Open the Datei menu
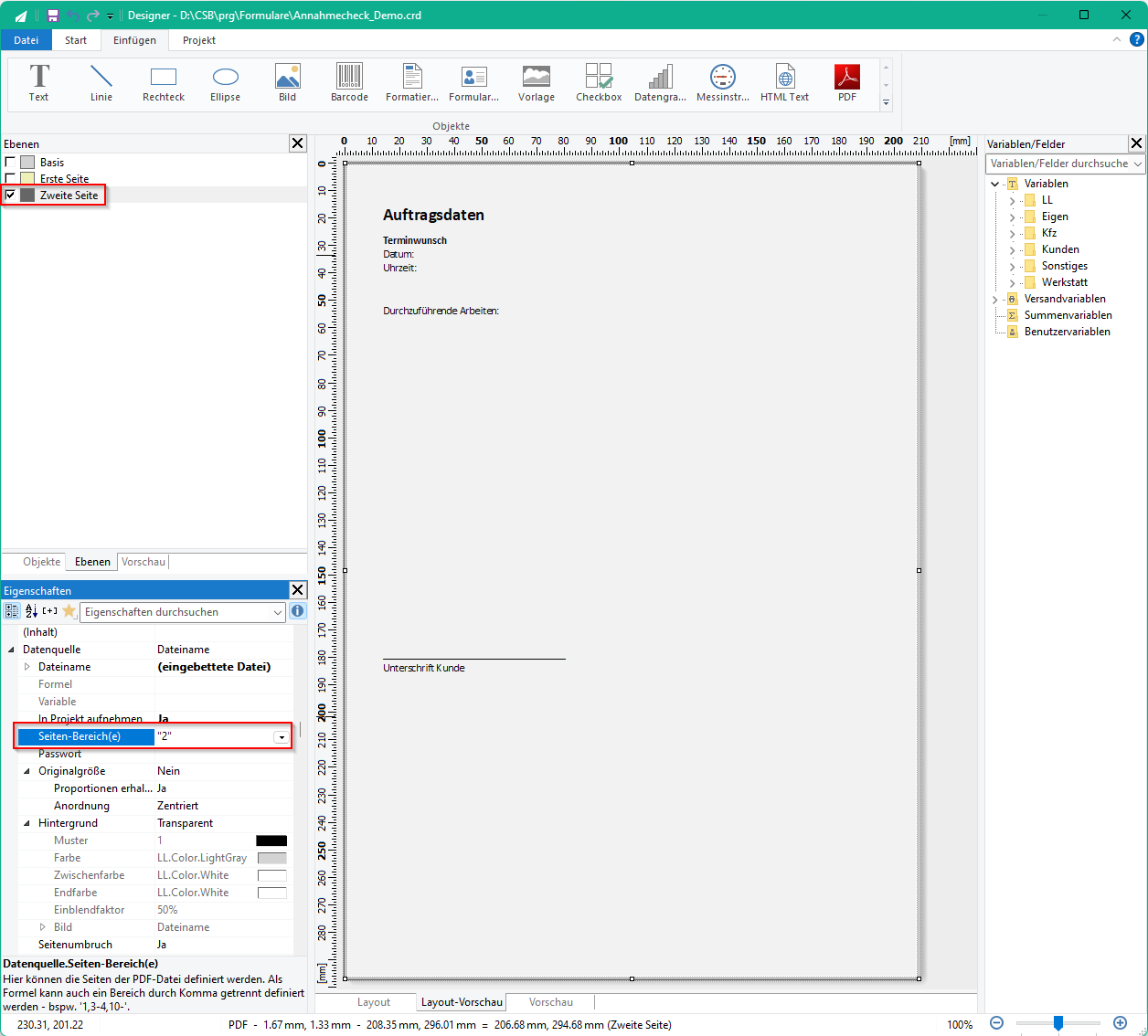The height and width of the screenshot is (1036, 1148). click(27, 40)
